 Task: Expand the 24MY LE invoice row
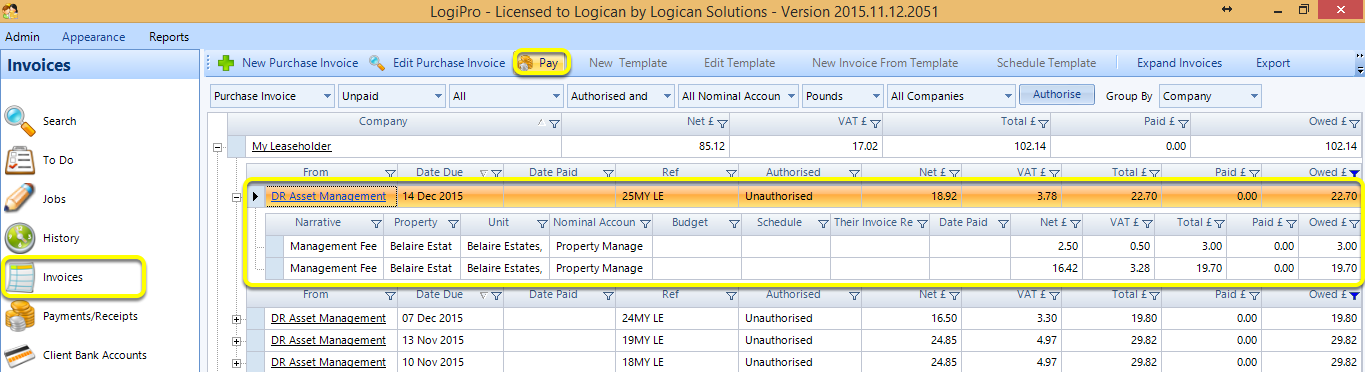pyautogui.click(x=237, y=318)
